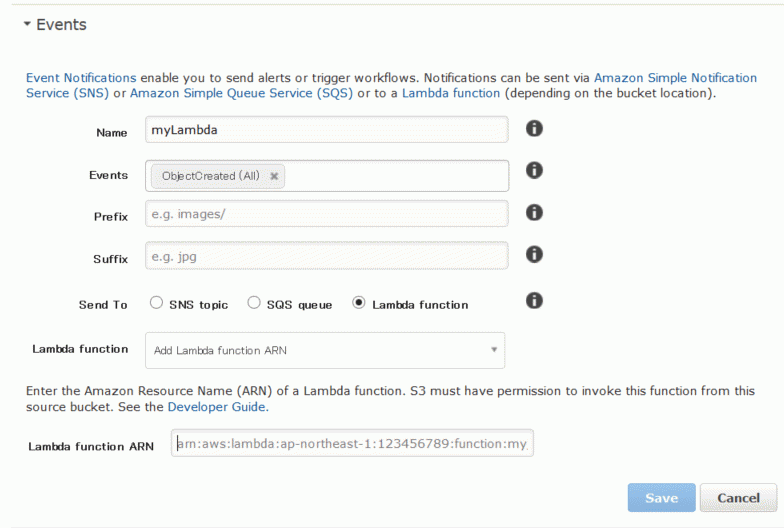Open the Amazon Simple Queue Service (SQS) link

click(x=242, y=93)
